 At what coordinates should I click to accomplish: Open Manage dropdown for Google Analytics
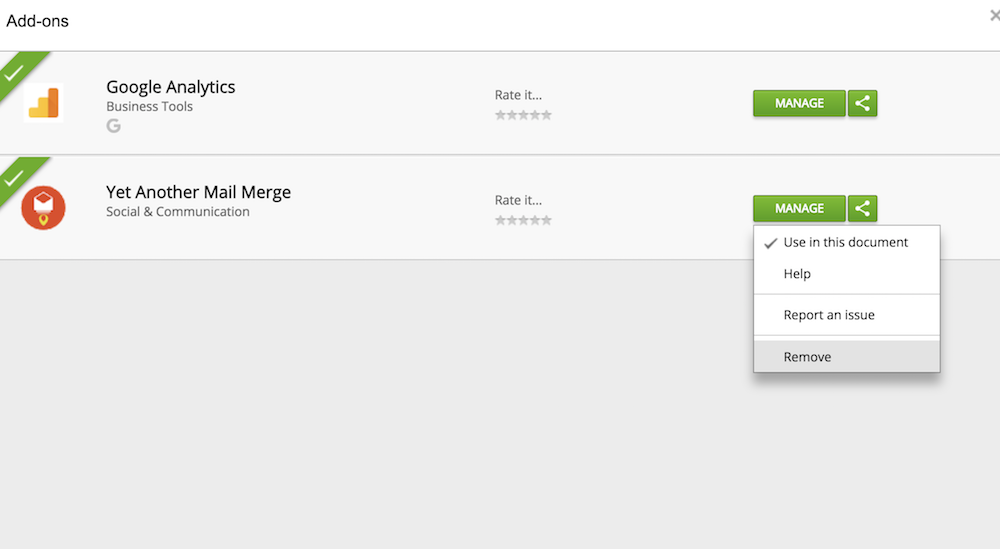click(799, 103)
